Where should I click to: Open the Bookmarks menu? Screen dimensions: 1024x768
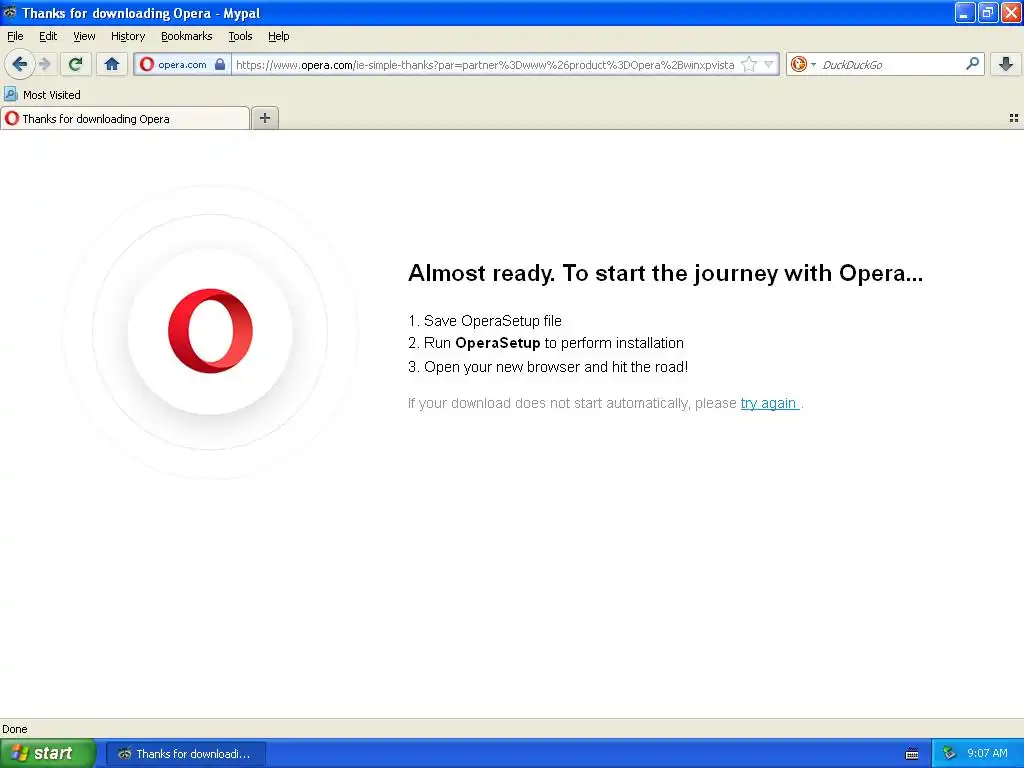(187, 36)
